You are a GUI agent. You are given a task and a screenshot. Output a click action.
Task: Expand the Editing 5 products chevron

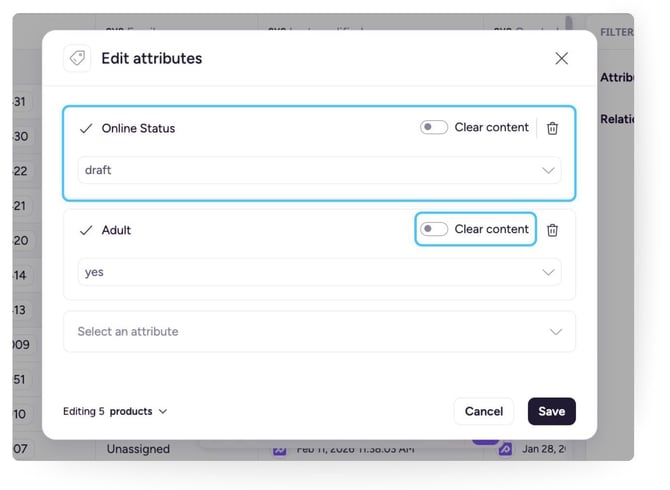[163, 411]
